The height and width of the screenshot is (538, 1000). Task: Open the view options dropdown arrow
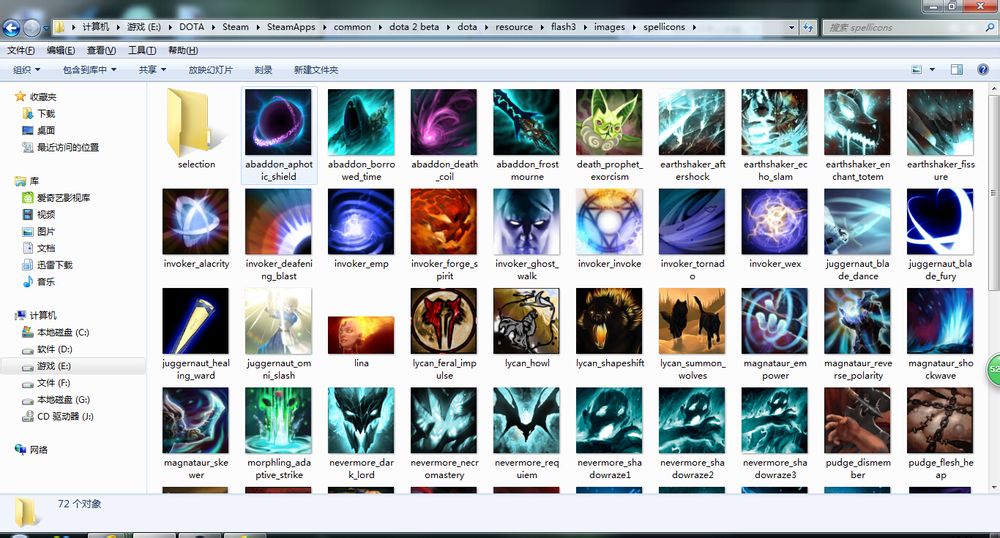tap(932, 69)
